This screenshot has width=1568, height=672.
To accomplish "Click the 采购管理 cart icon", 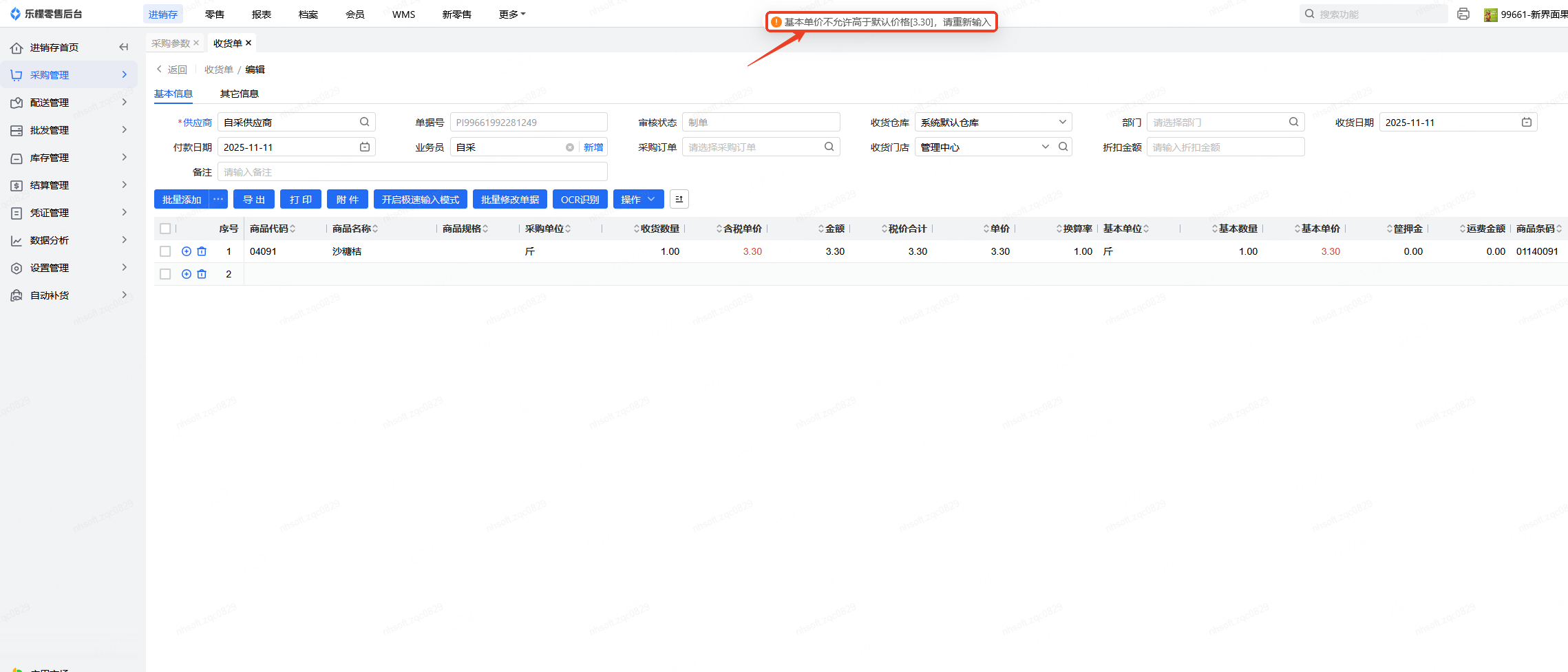I will [x=17, y=75].
